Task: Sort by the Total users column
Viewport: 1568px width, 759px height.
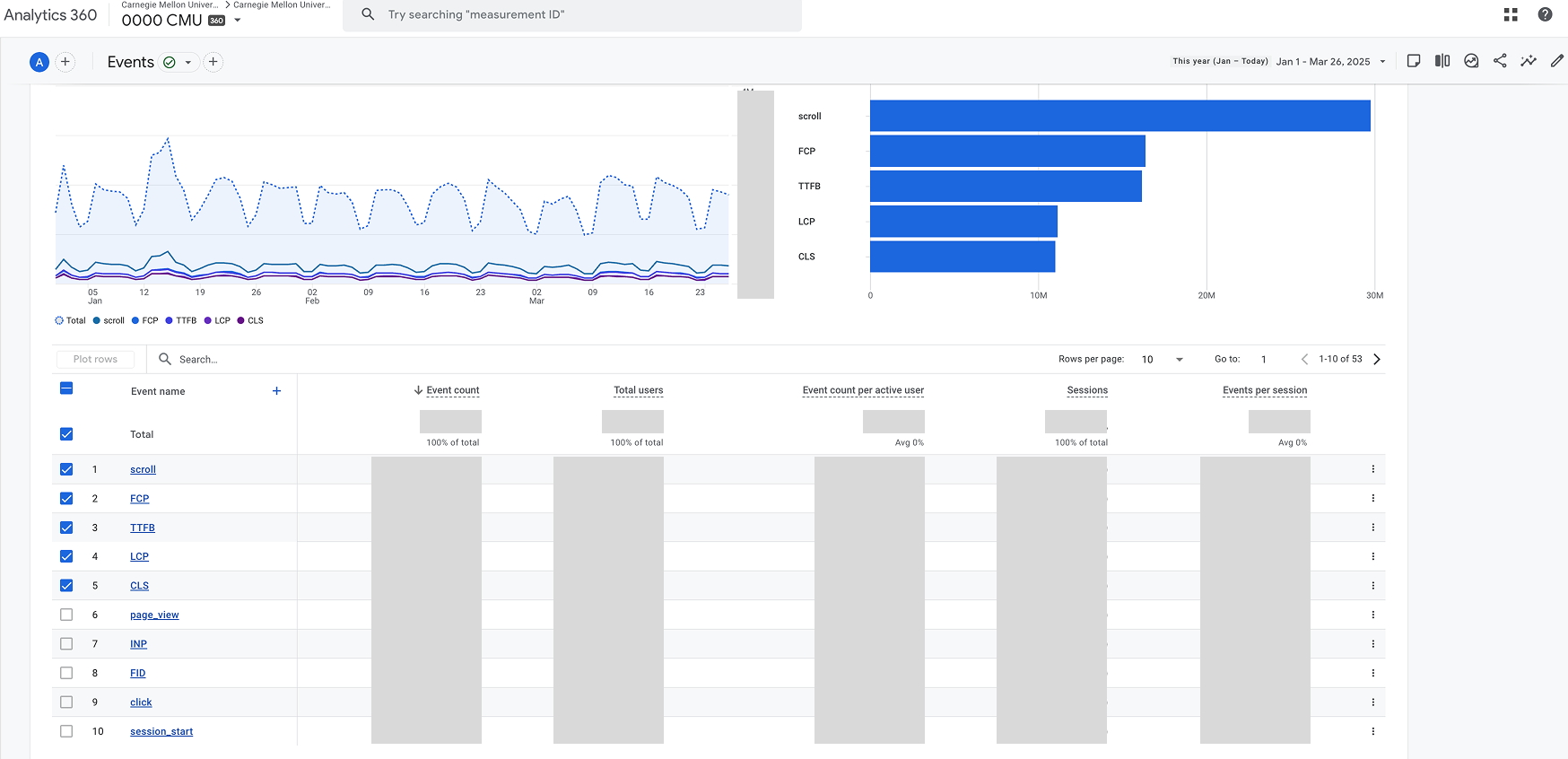Action: click(638, 390)
